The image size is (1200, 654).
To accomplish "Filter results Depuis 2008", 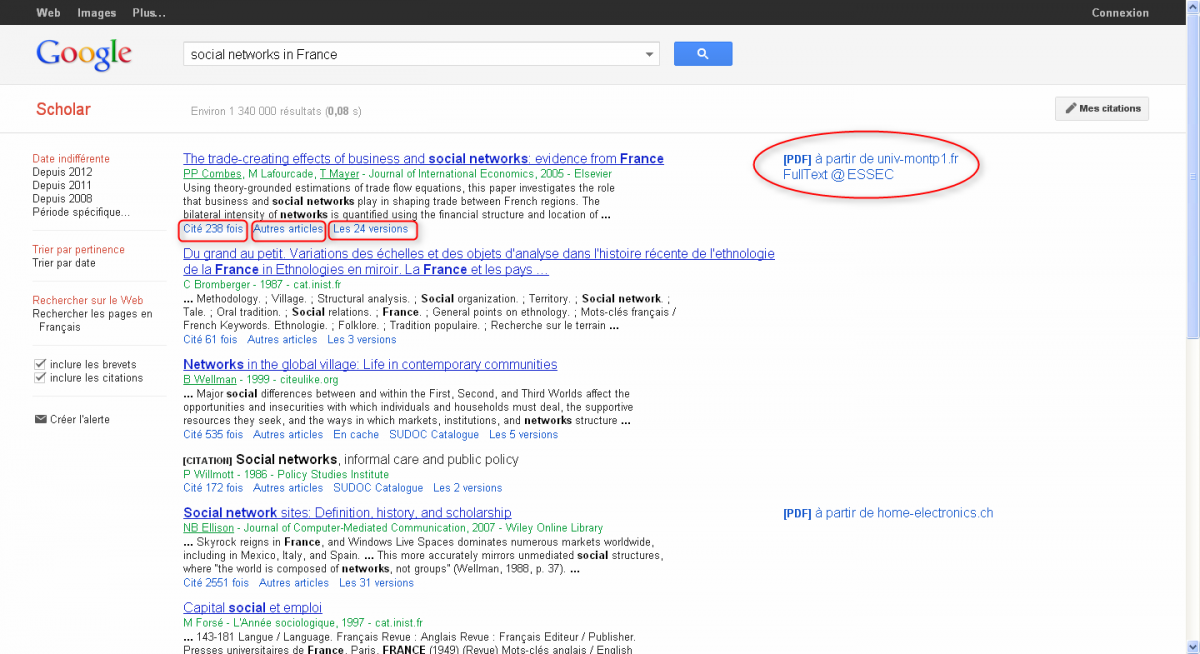I will tap(62, 198).
